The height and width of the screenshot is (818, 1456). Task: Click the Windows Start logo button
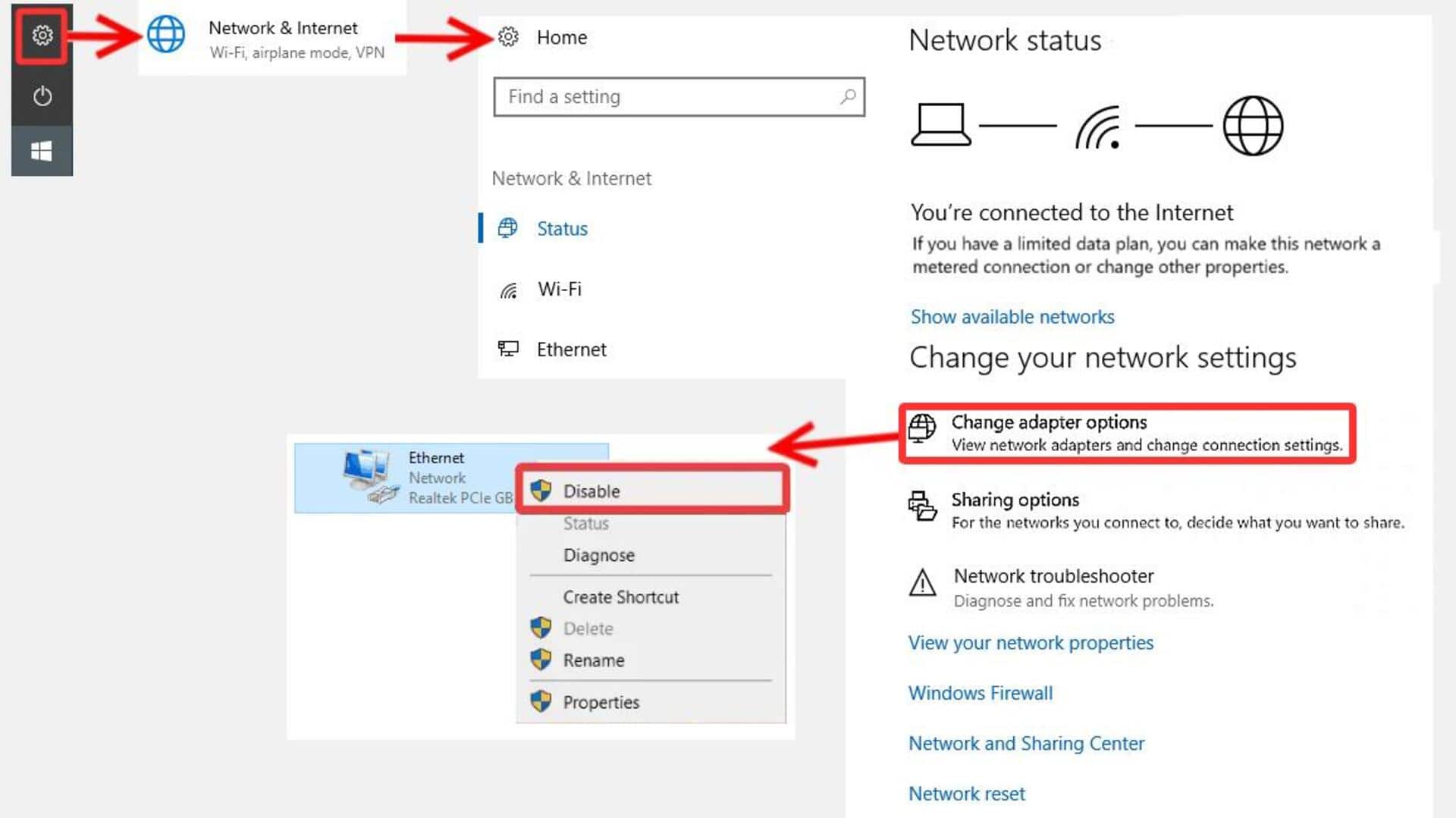point(42,151)
